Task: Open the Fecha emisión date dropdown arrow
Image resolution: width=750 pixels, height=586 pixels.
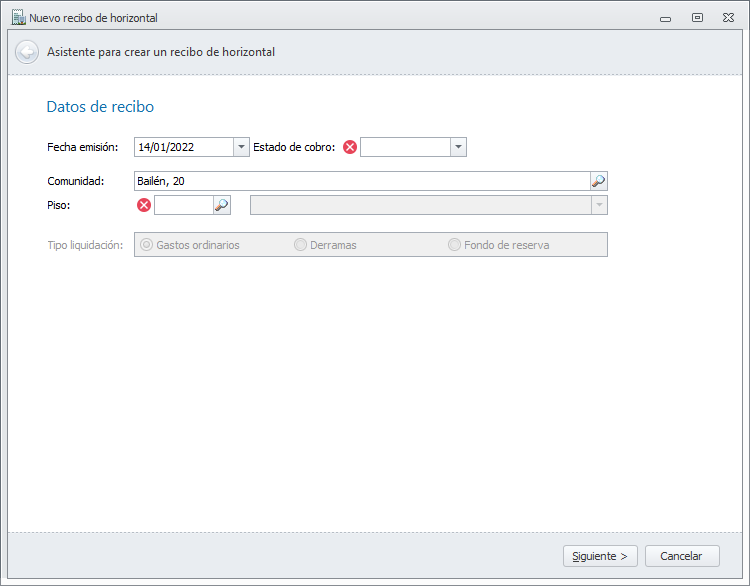Action: tap(241, 147)
